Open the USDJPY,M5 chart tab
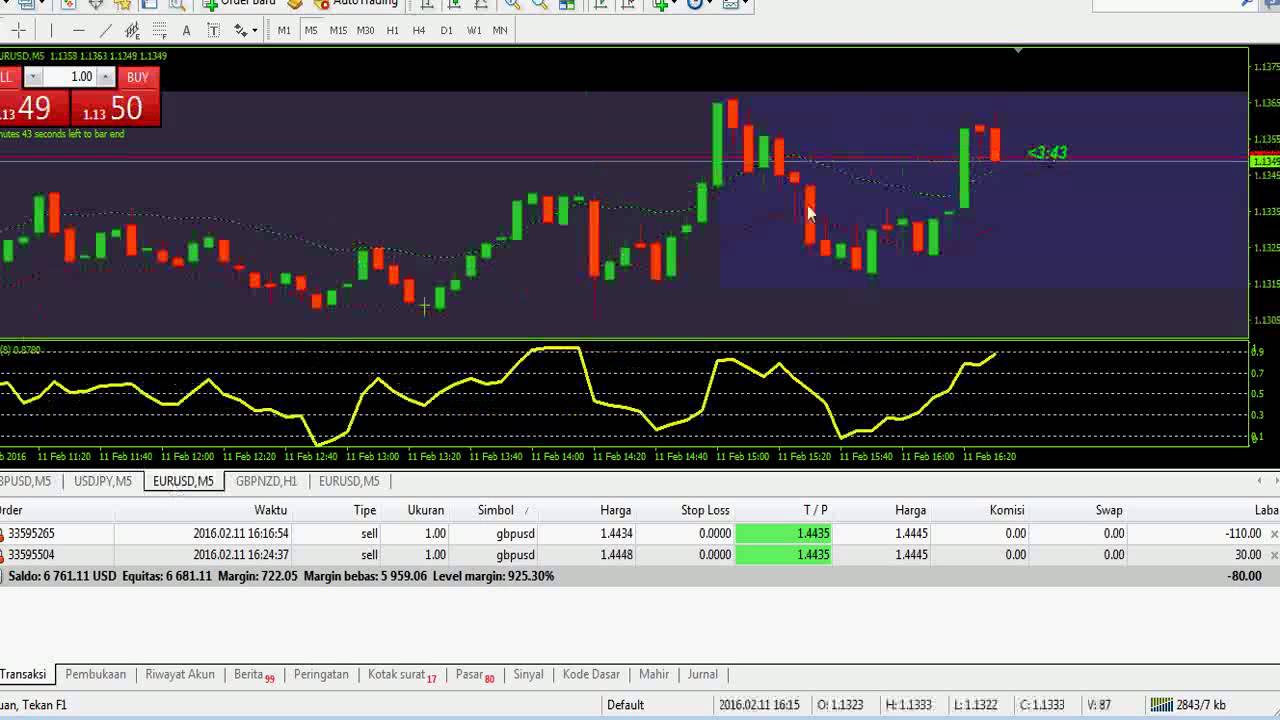 103,481
